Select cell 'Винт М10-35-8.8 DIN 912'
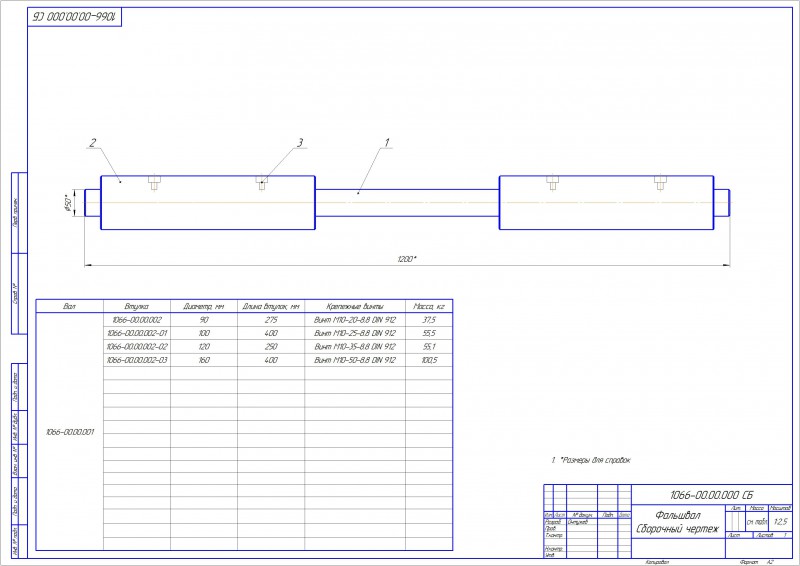Screen dimensions: 800x566 pos(355,346)
